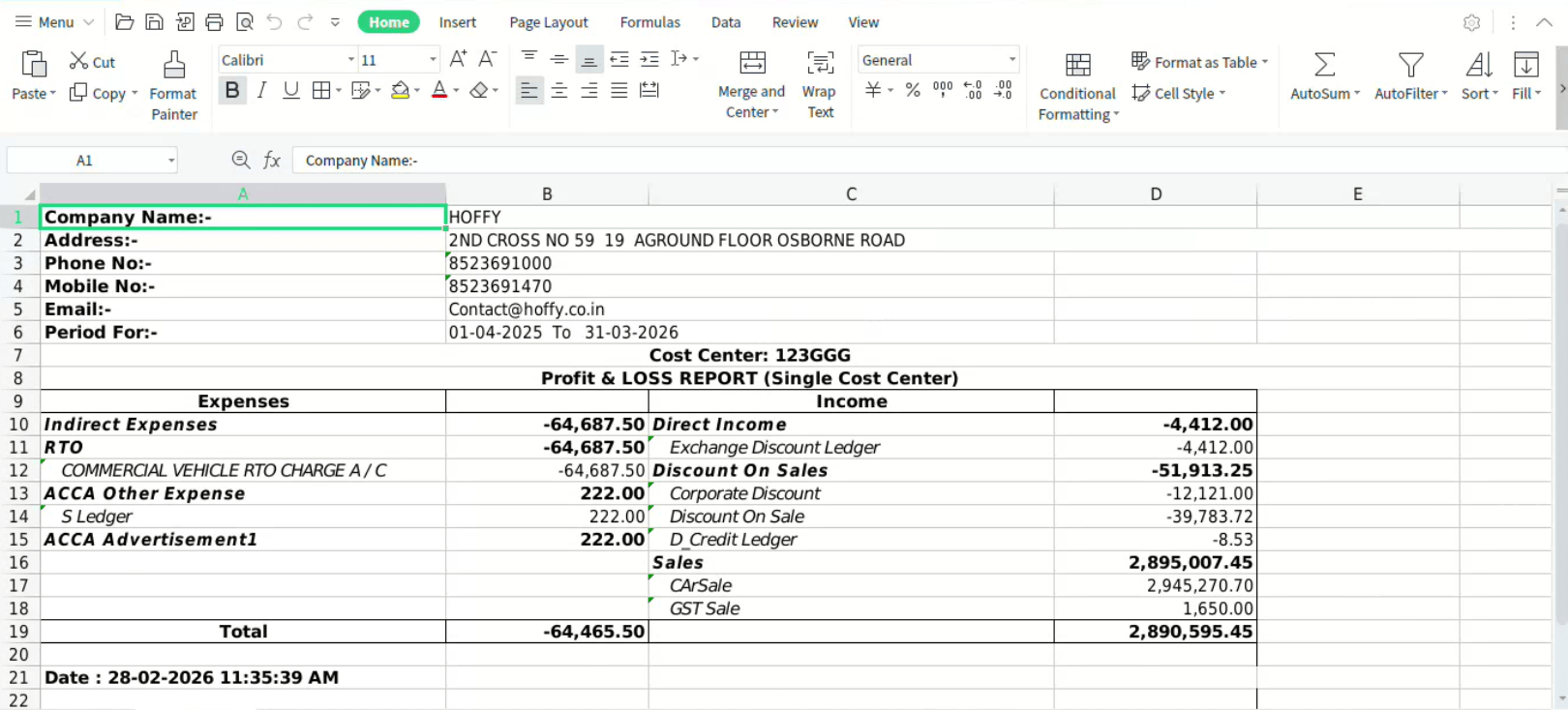Click the Redo arrow
Image resolution: width=1568 pixels, height=710 pixels.
click(x=305, y=21)
